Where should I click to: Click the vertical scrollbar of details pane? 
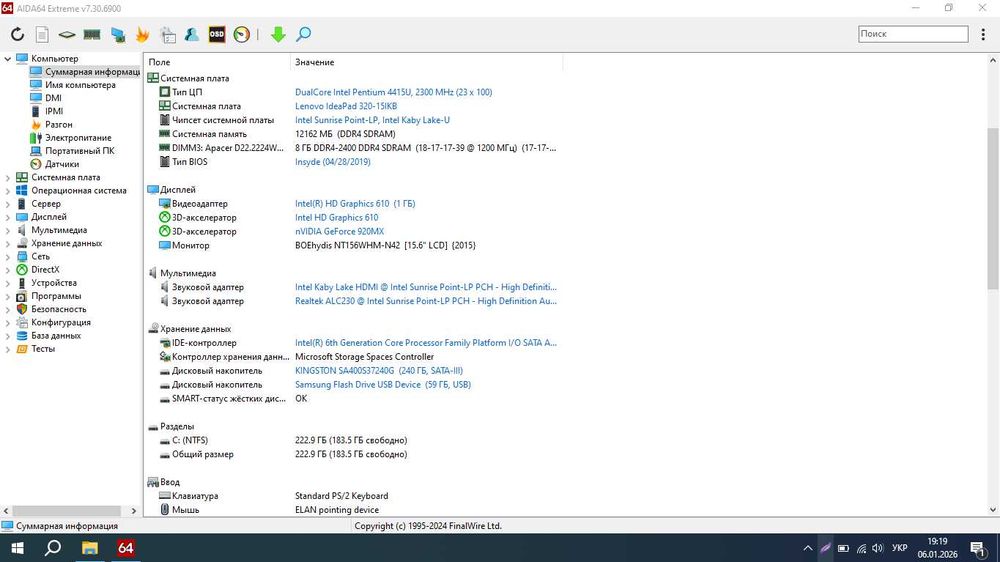click(993, 209)
